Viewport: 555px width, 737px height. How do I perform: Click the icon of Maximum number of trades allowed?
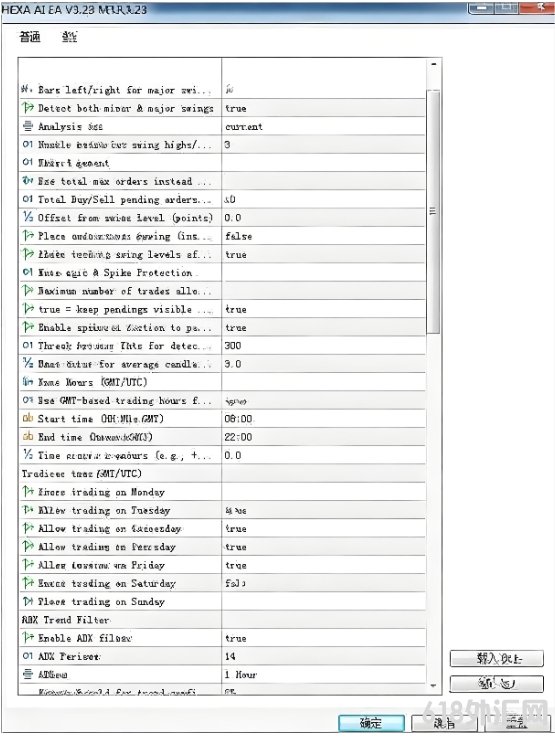[28, 290]
